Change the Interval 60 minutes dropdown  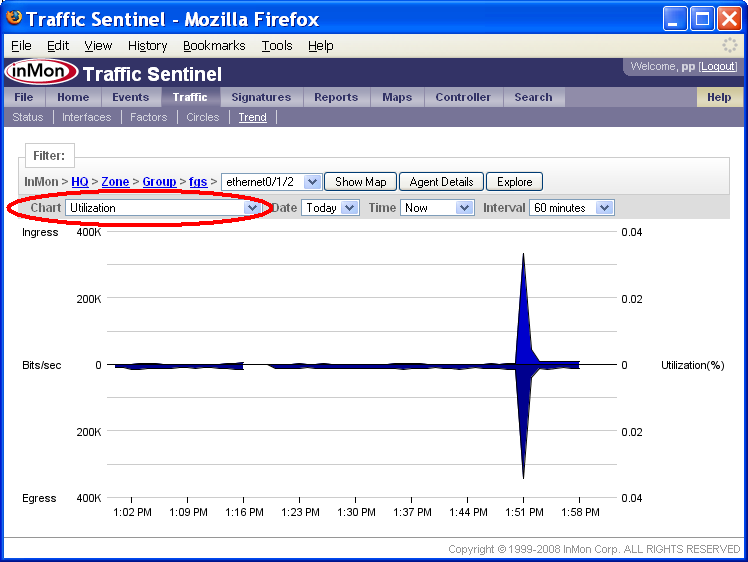(572, 208)
